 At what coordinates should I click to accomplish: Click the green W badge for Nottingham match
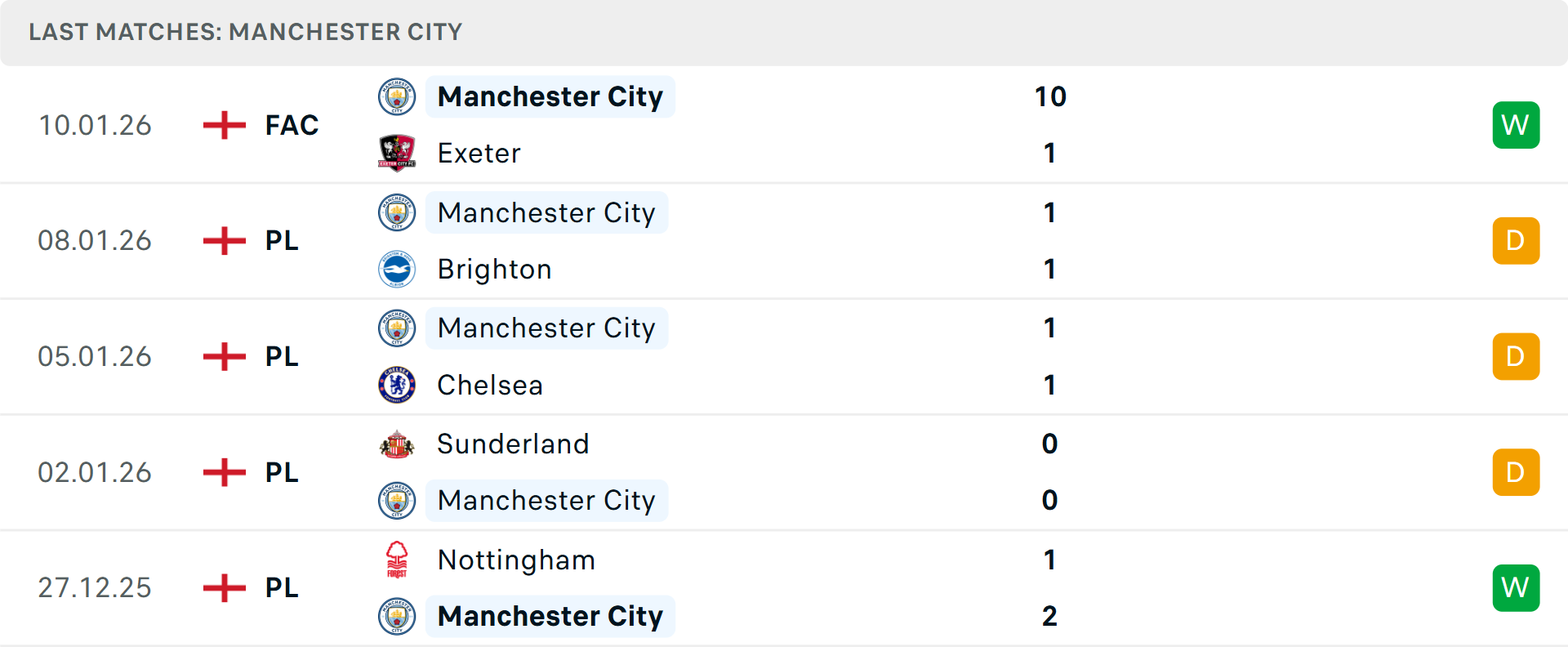coord(1515,587)
